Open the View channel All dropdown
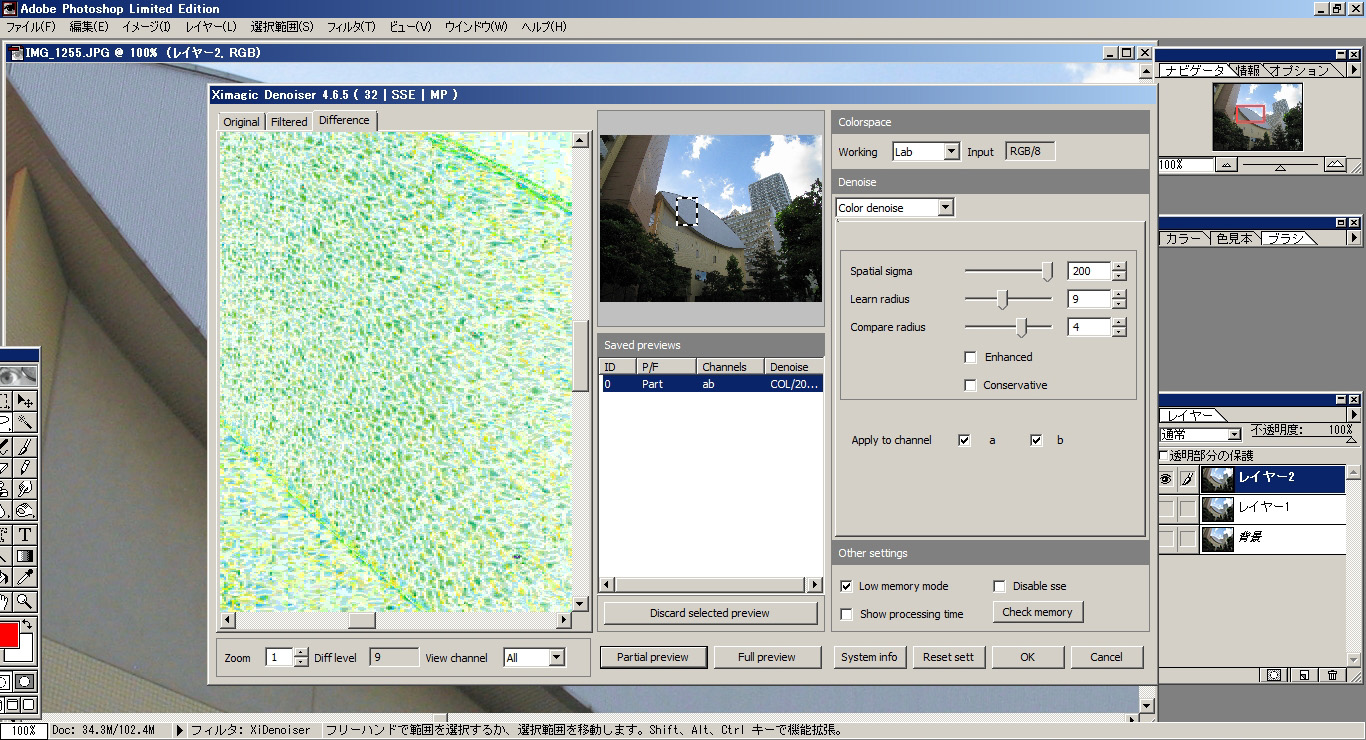 pos(556,658)
